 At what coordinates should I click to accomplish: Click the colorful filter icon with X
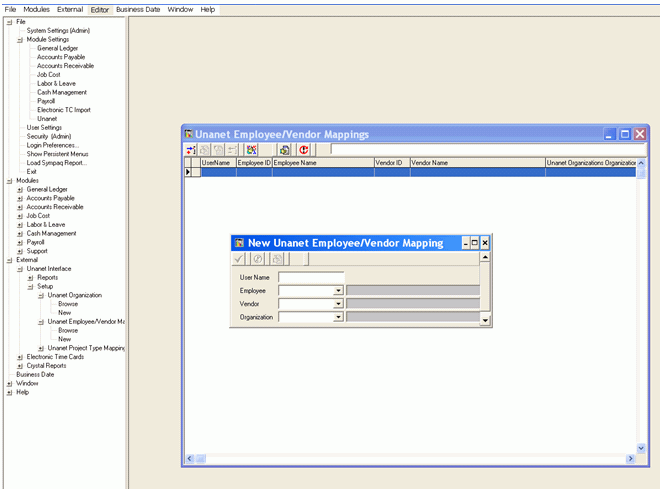(252, 150)
